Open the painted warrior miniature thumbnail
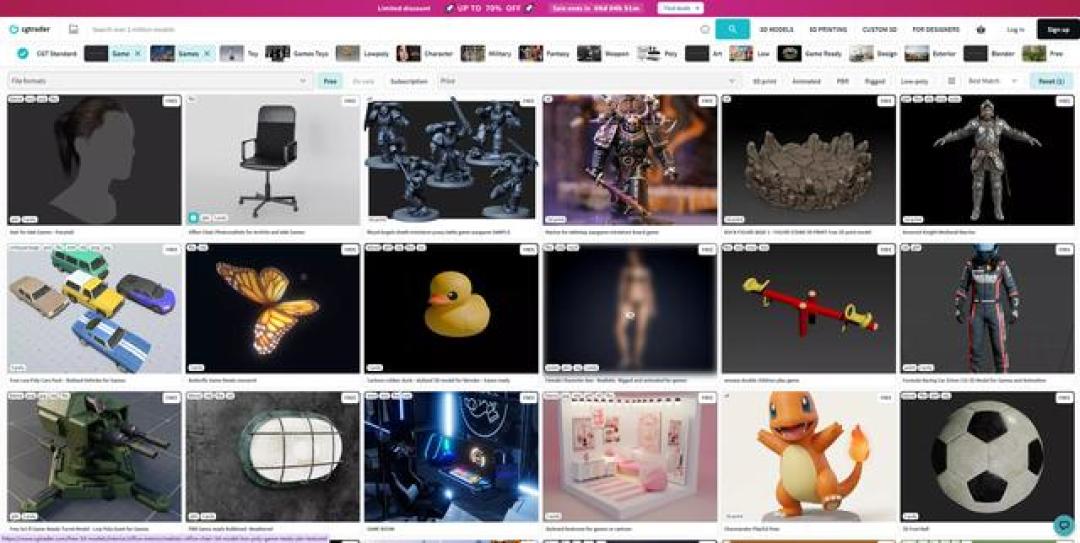 click(x=630, y=160)
